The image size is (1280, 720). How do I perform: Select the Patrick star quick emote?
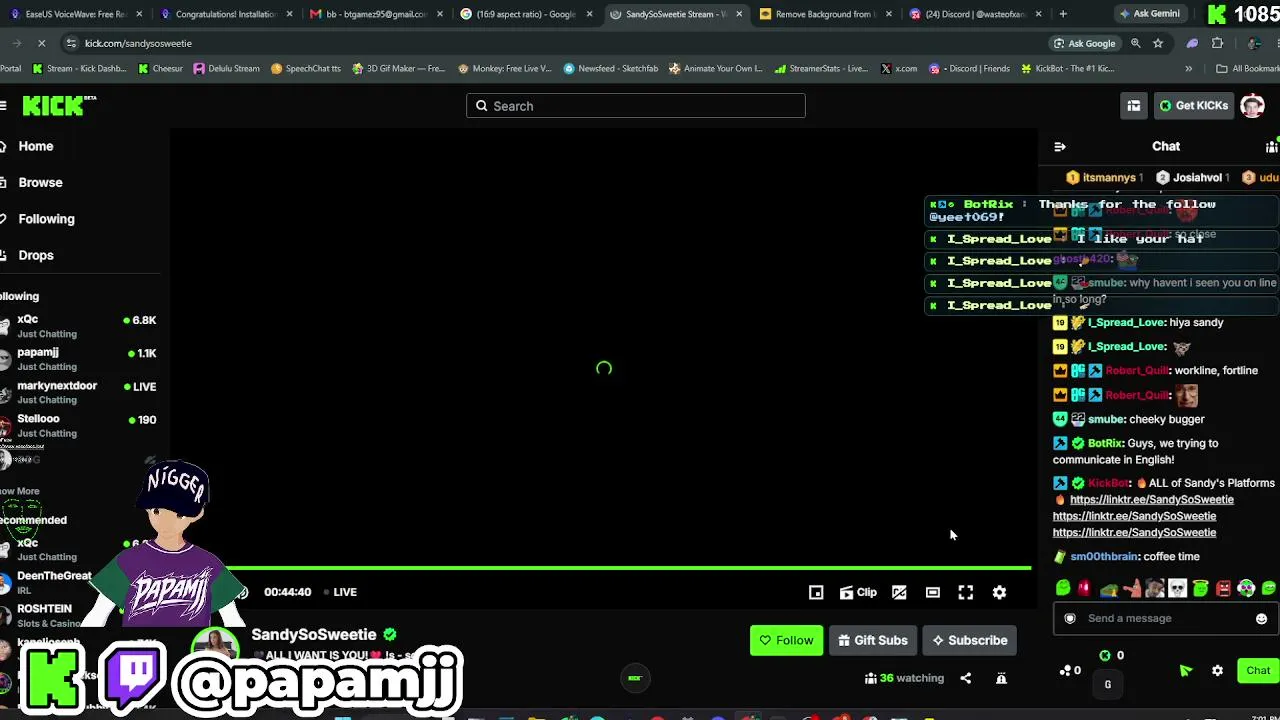pos(1131,588)
